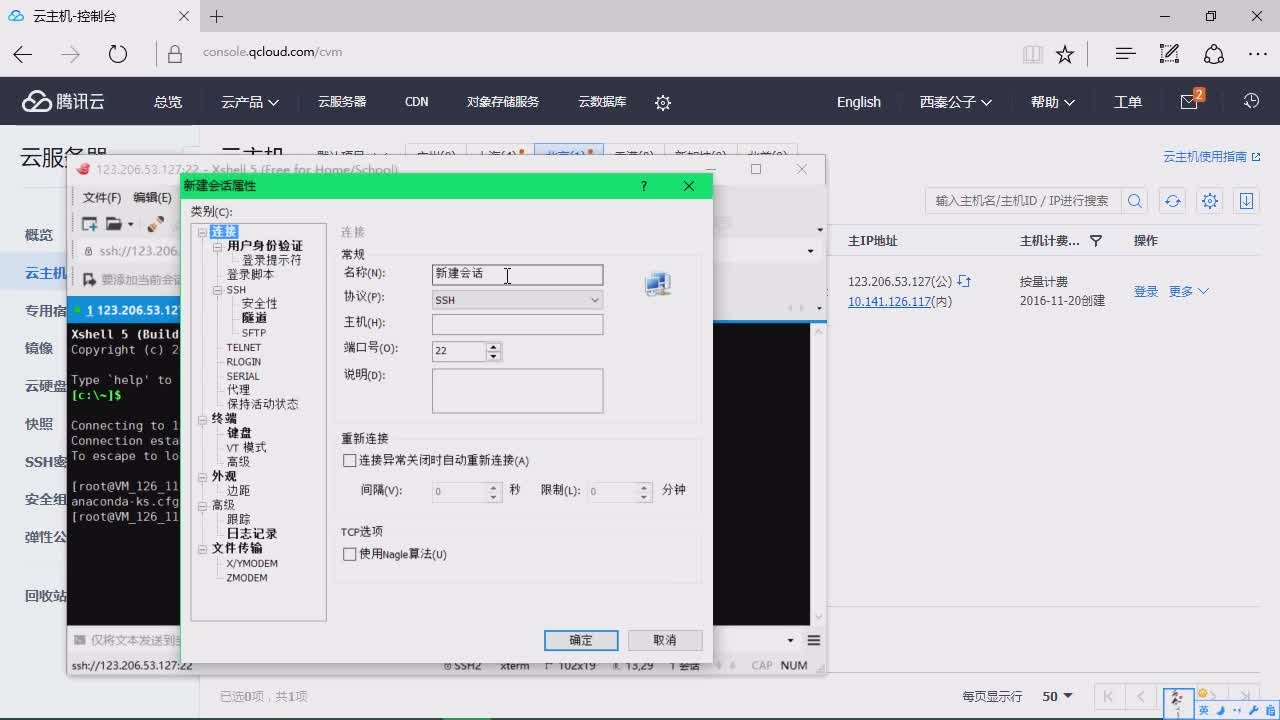Select ZMODEM in category tree
The height and width of the screenshot is (720, 1280).
pyautogui.click(x=247, y=578)
